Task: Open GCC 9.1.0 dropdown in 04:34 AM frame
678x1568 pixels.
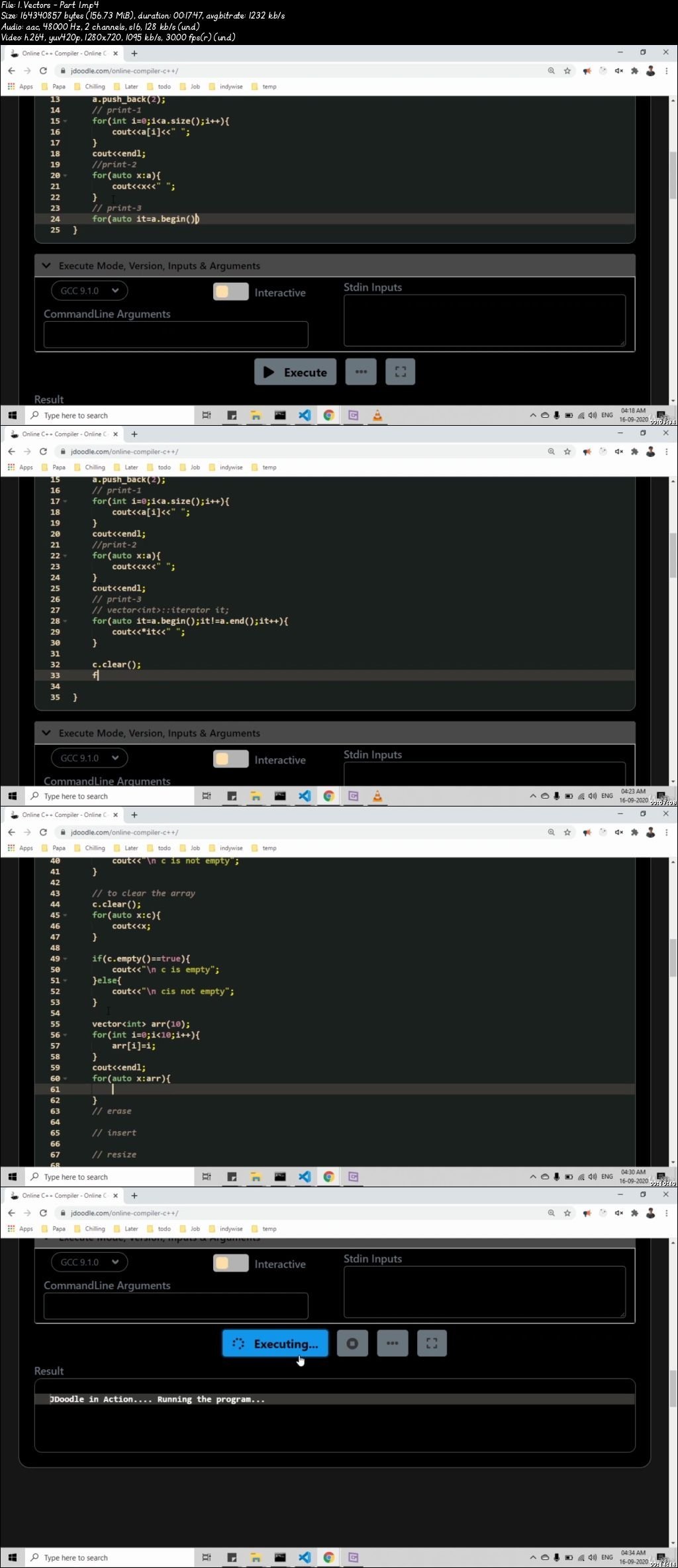Action: [x=89, y=1262]
